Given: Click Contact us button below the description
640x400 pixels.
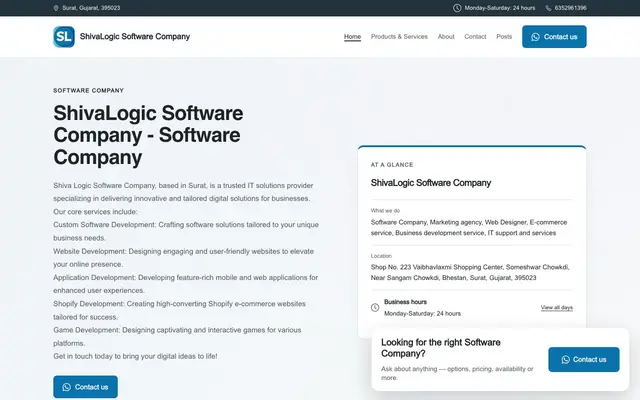Looking at the screenshot, I should [85, 387].
